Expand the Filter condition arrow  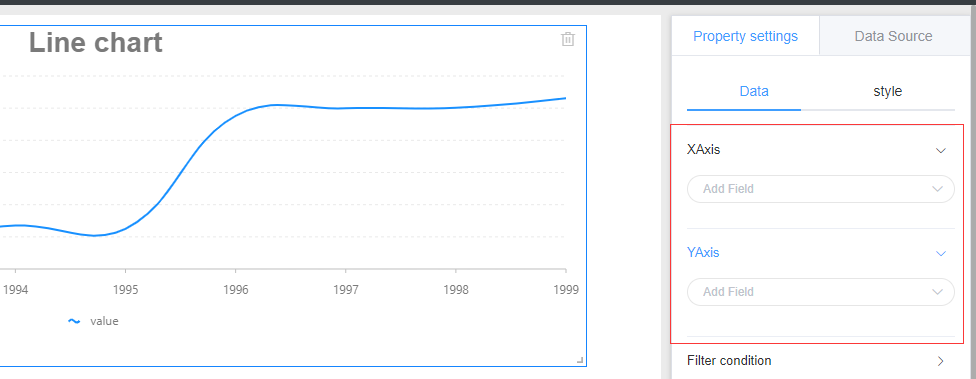[x=941, y=361]
